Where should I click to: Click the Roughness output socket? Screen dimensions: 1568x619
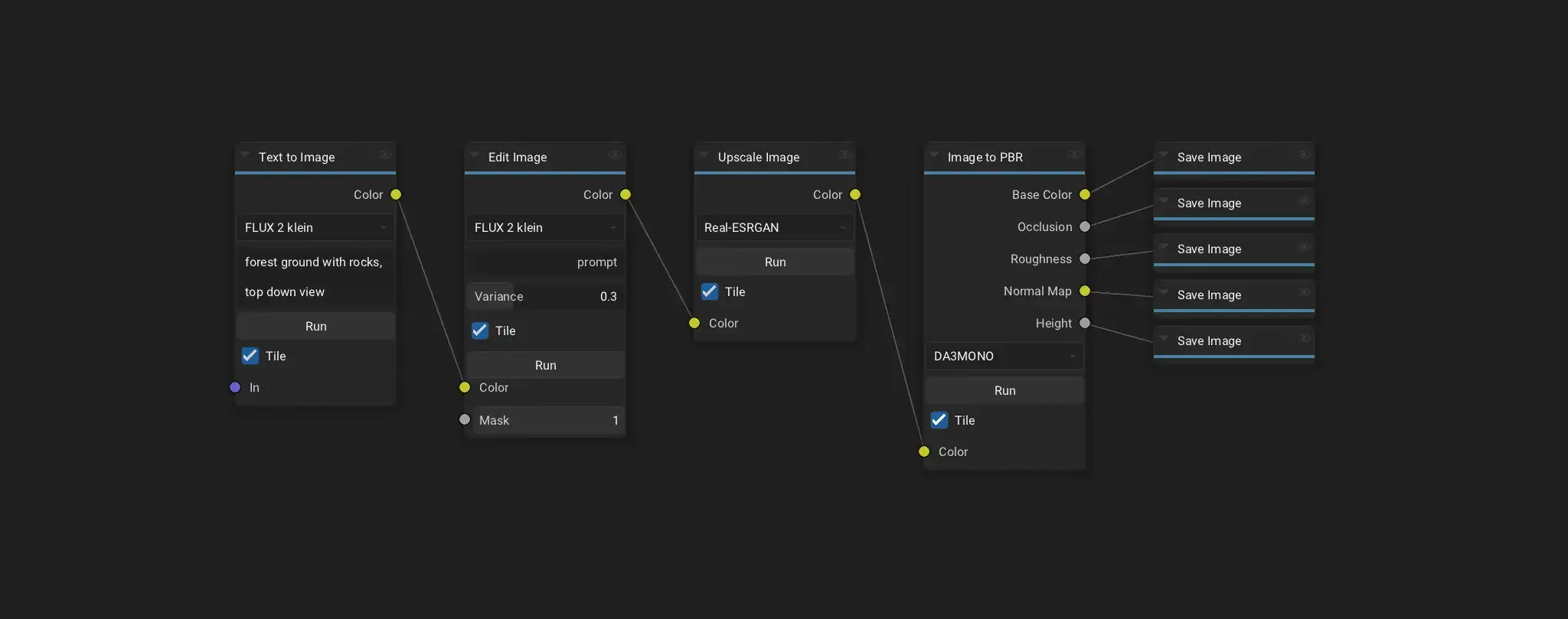1085,259
